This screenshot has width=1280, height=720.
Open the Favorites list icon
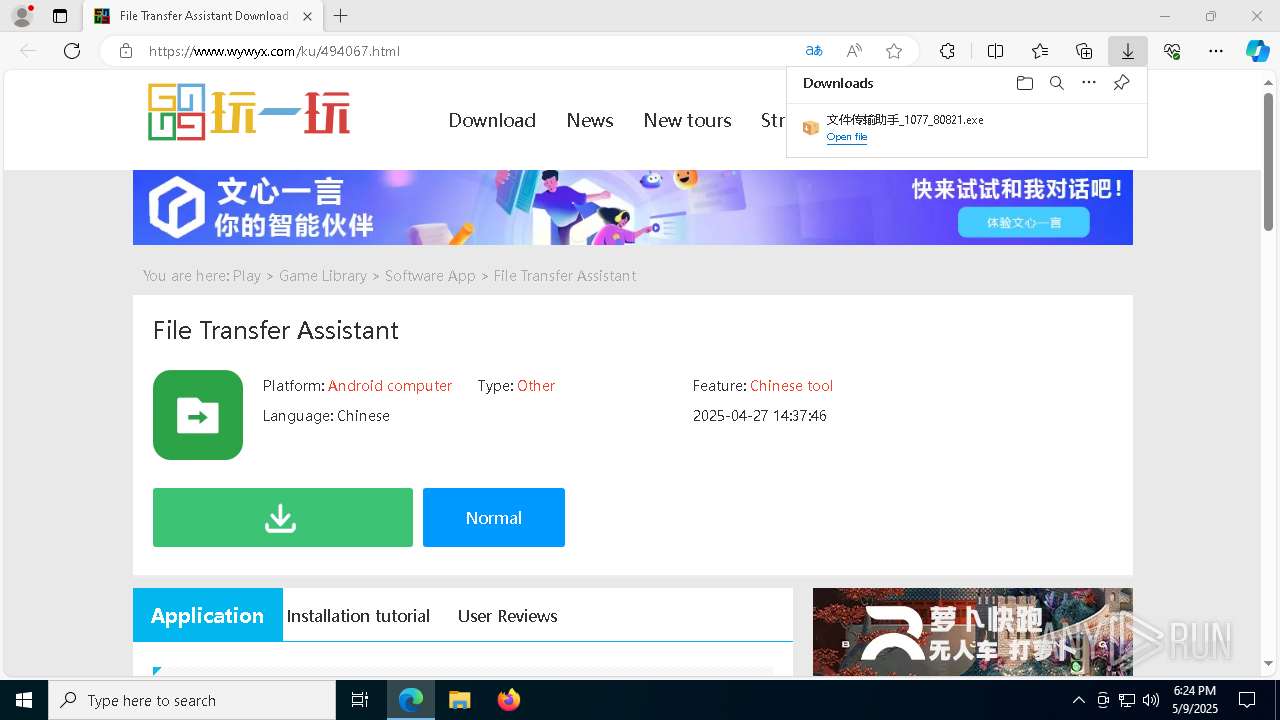(x=1040, y=51)
